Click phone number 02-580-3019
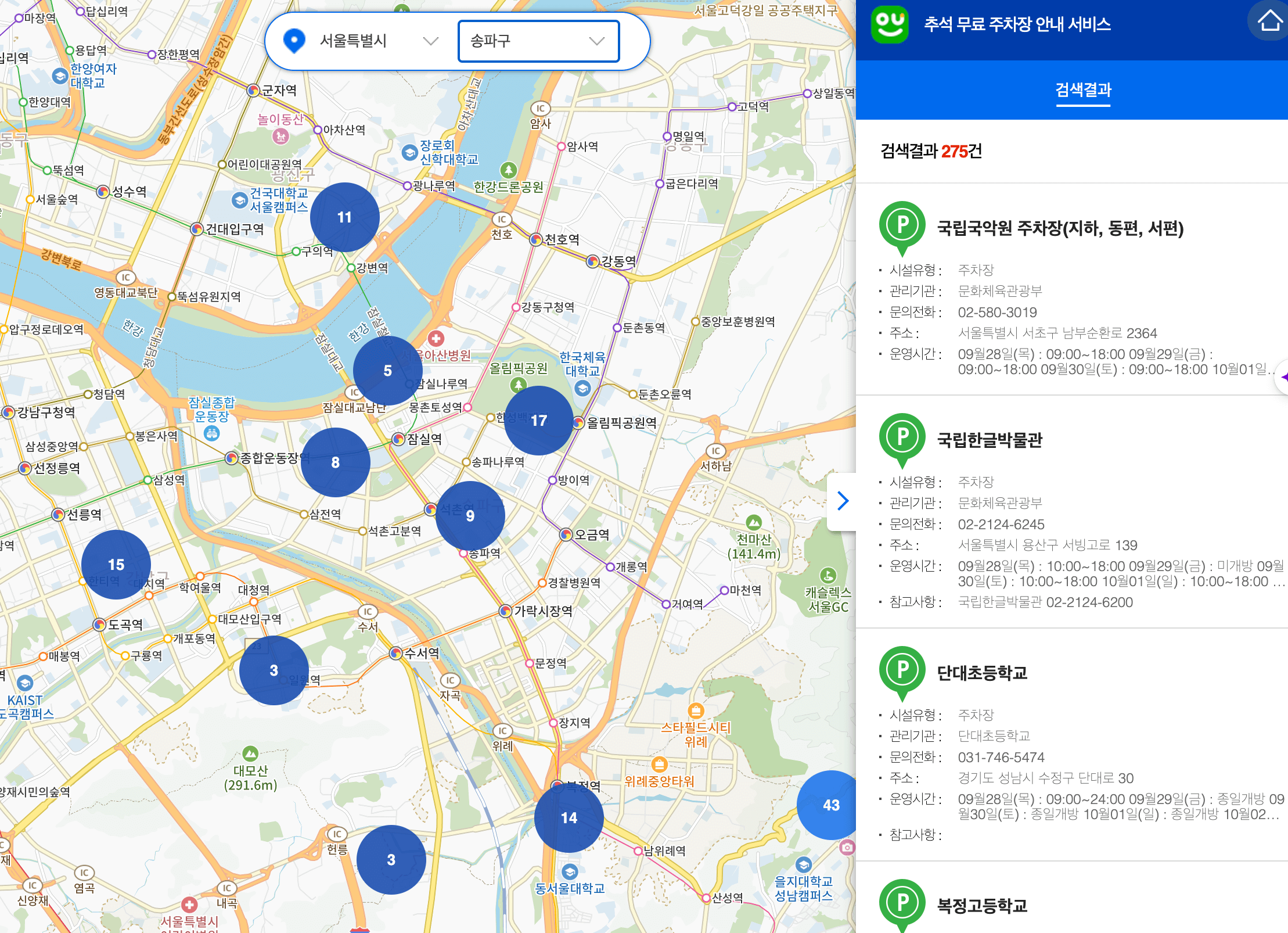 pyautogui.click(x=998, y=313)
